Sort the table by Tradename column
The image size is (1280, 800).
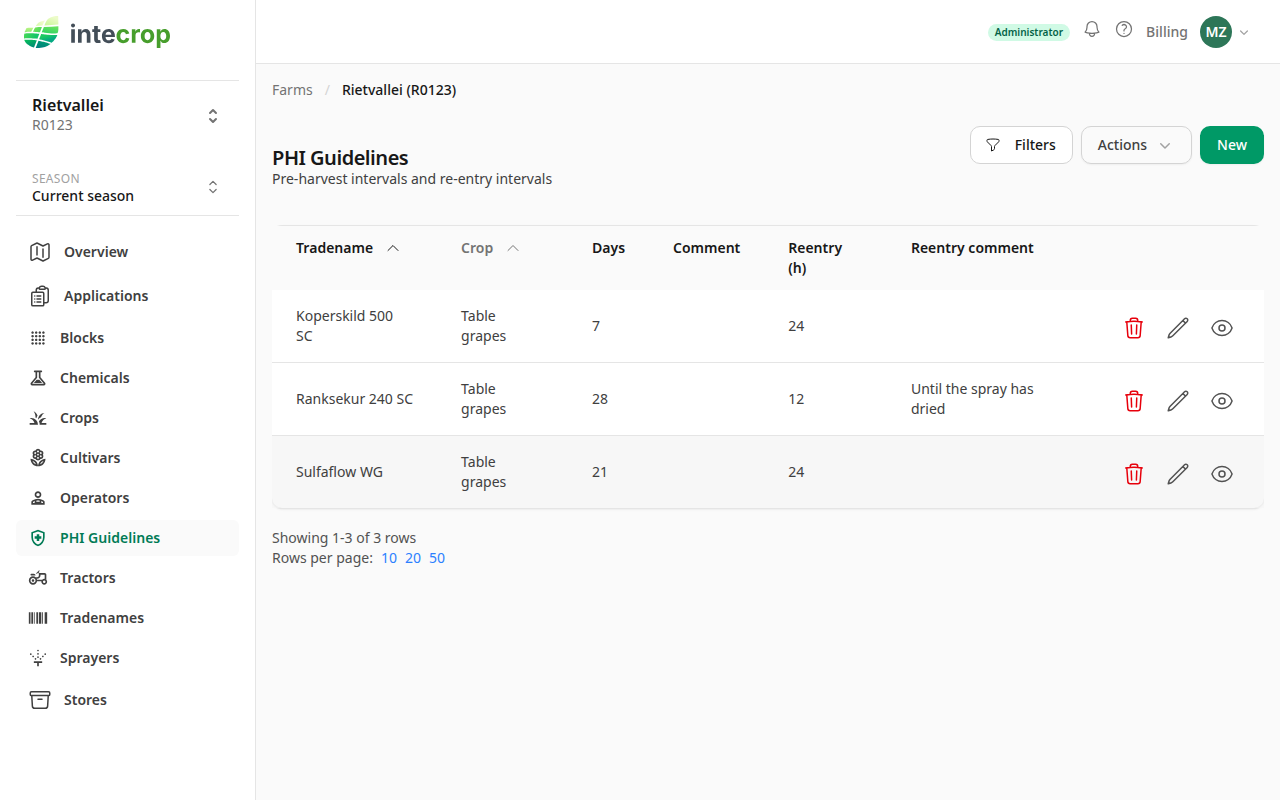(x=347, y=248)
